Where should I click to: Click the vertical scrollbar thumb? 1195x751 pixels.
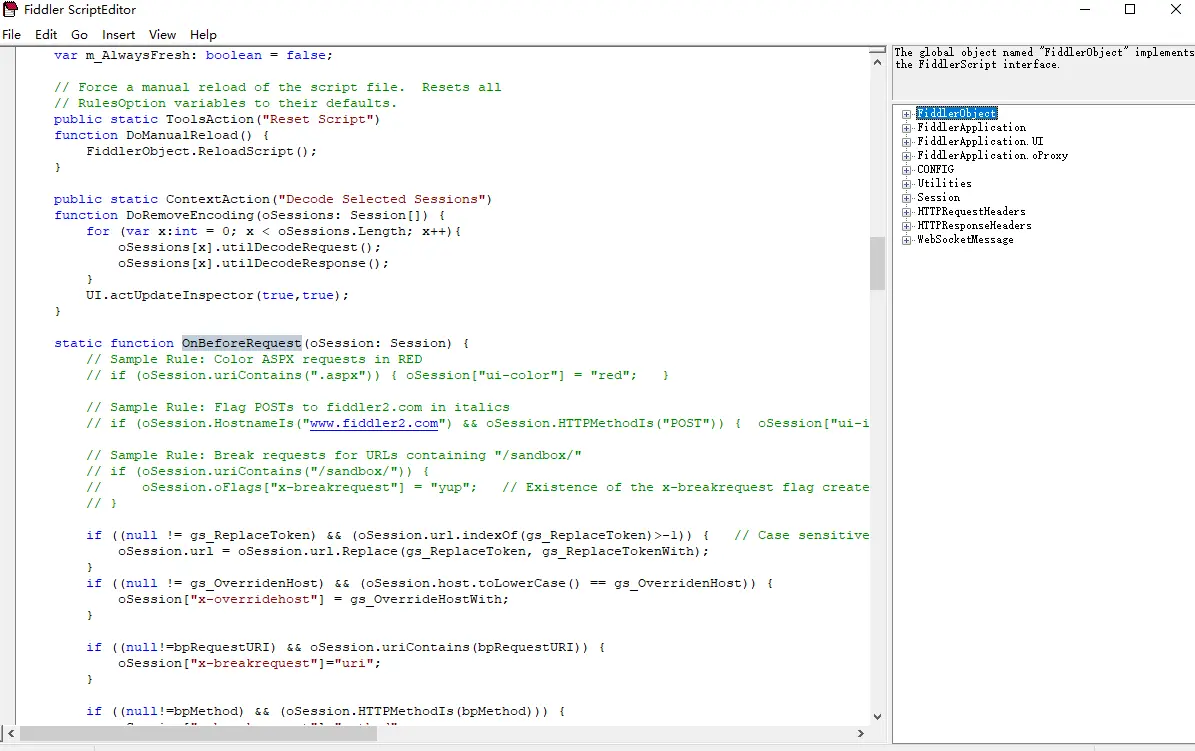coord(877,263)
